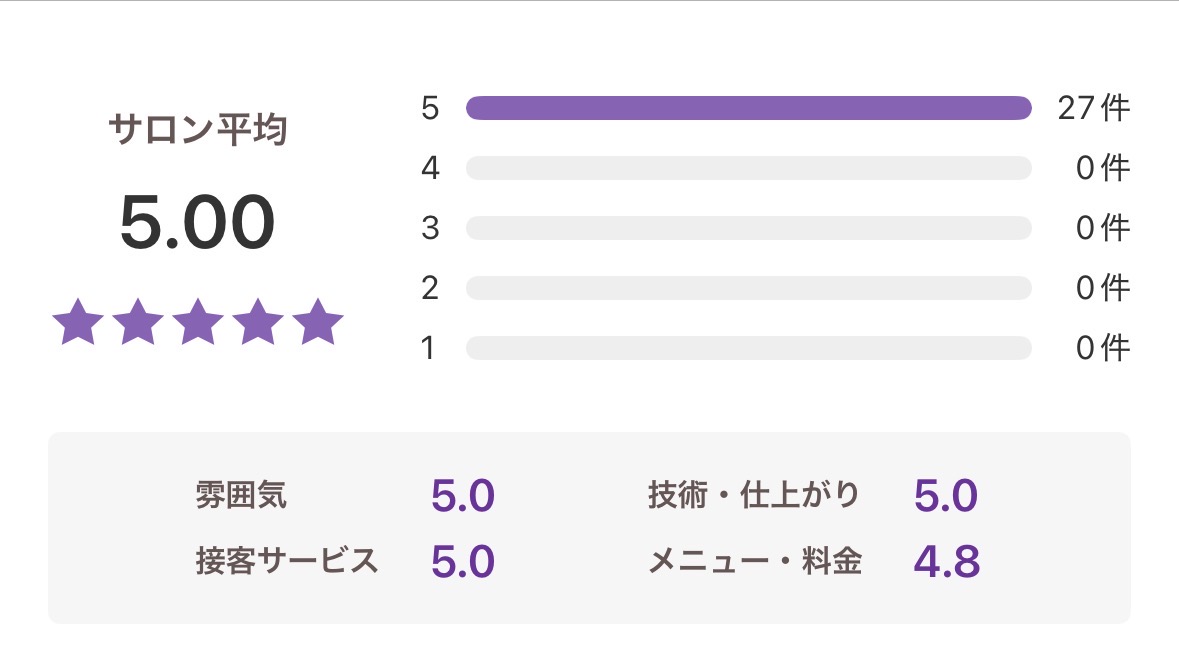Image resolution: width=1179 pixels, height=654 pixels.
Task: Open the 27件 review count link
Action: coord(1093,108)
